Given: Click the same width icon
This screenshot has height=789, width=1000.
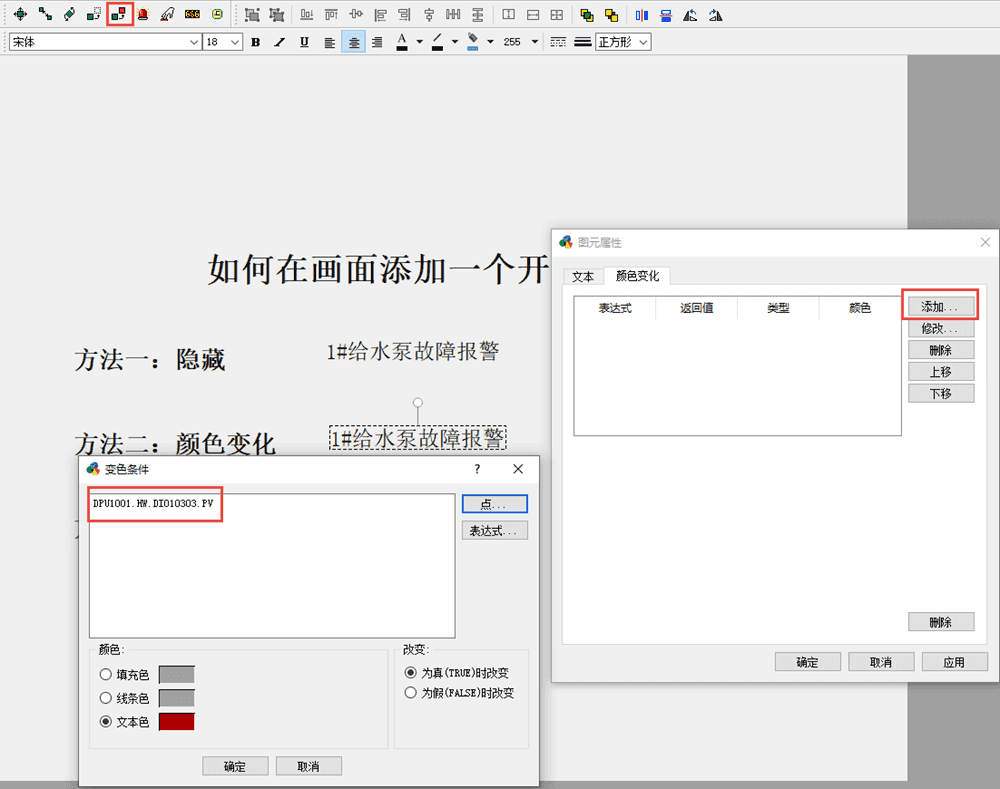Looking at the screenshot, I should 508,15.
